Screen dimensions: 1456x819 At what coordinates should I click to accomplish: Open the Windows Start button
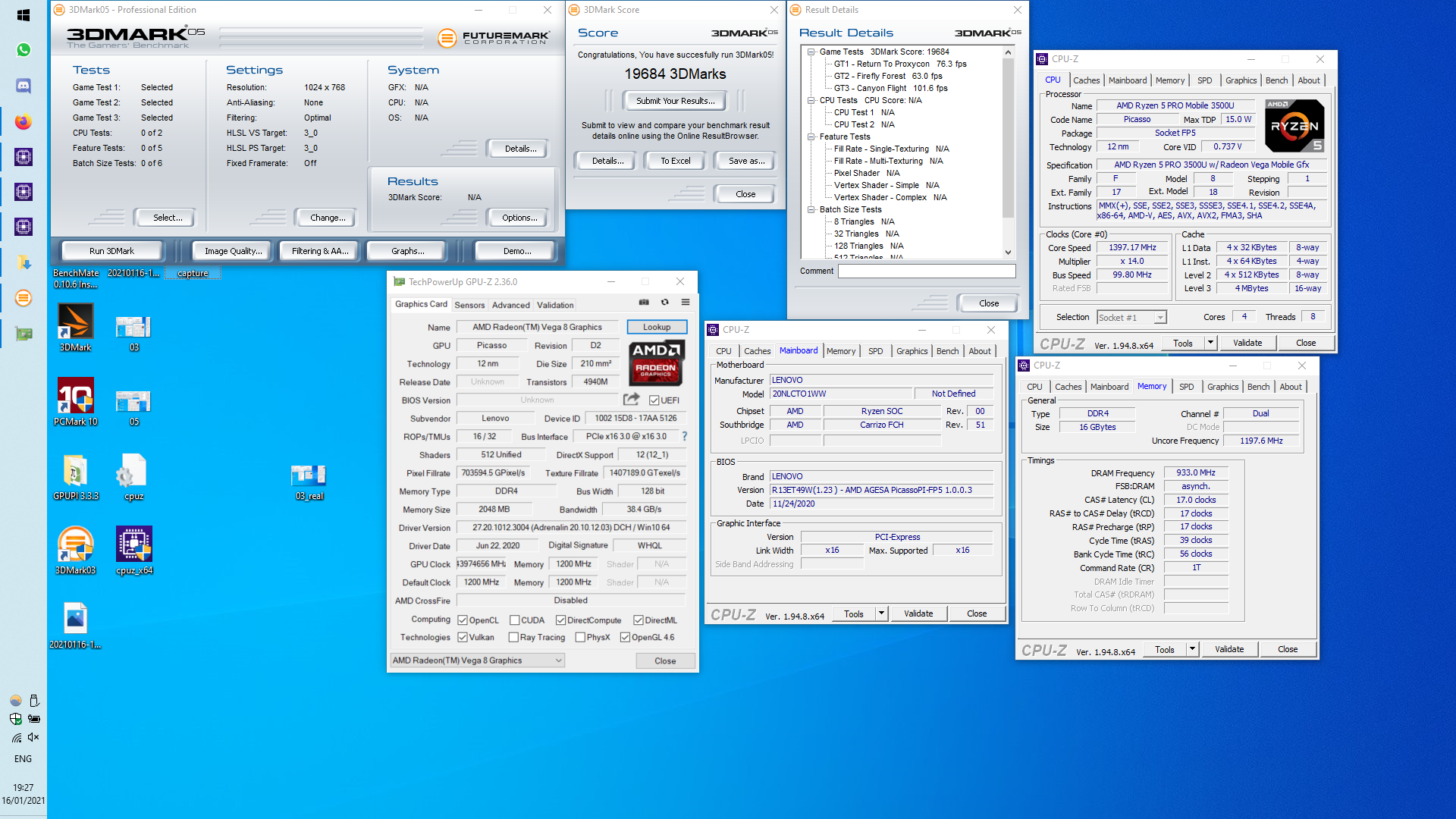(x=24, y=15)
